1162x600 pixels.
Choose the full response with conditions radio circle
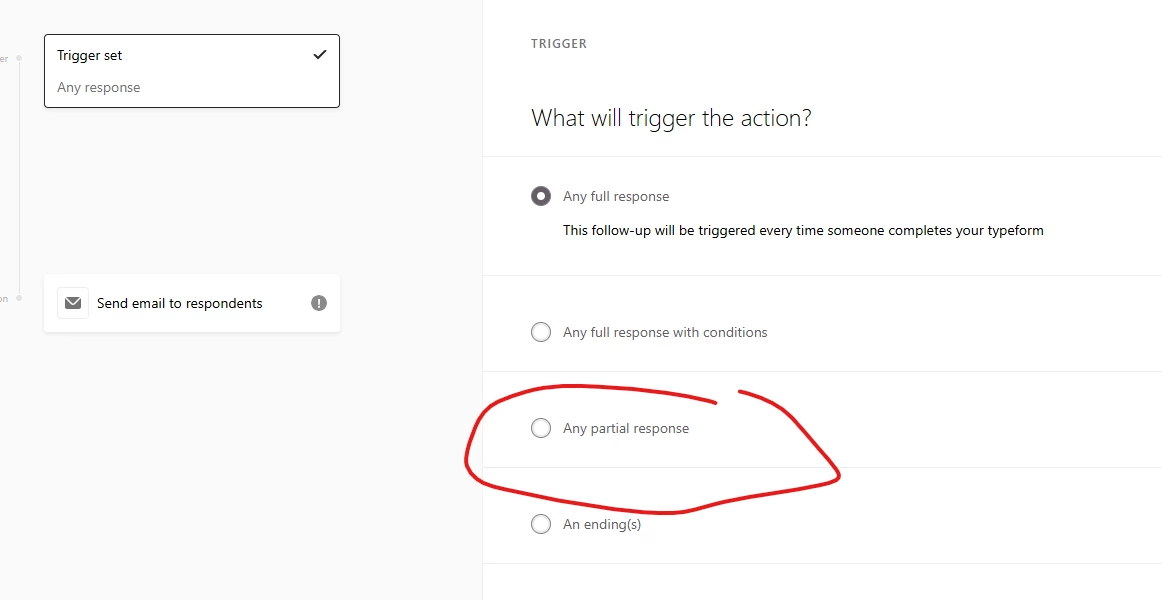(x=541, y=332)
